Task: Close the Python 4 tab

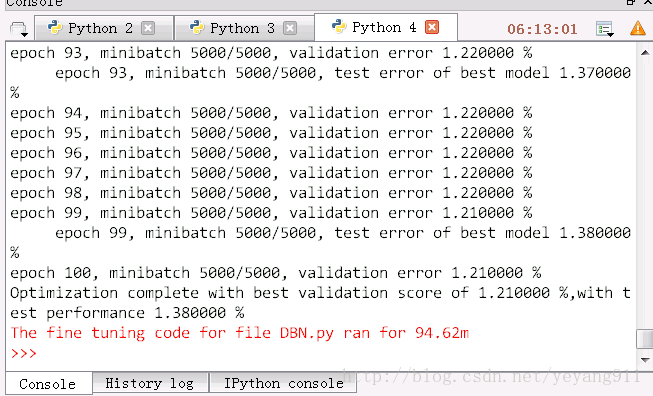Action: [432, 27]
